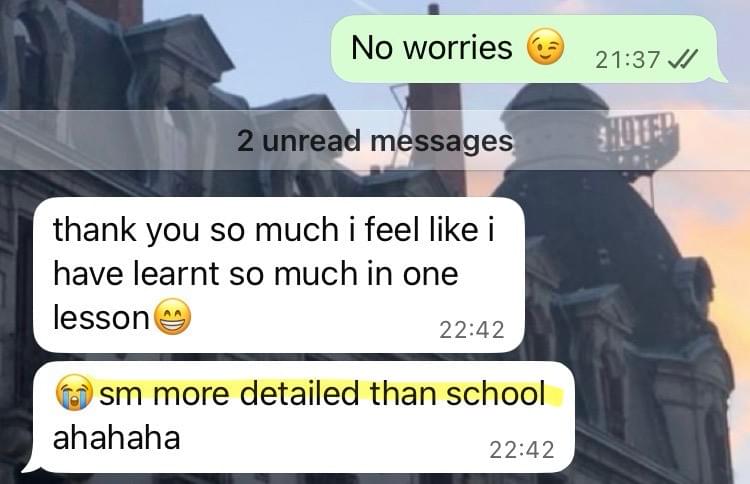Screen dimensions: 750x484
Task: Click the 22:42 time beside 'lesson'
Action: (472, 330)
